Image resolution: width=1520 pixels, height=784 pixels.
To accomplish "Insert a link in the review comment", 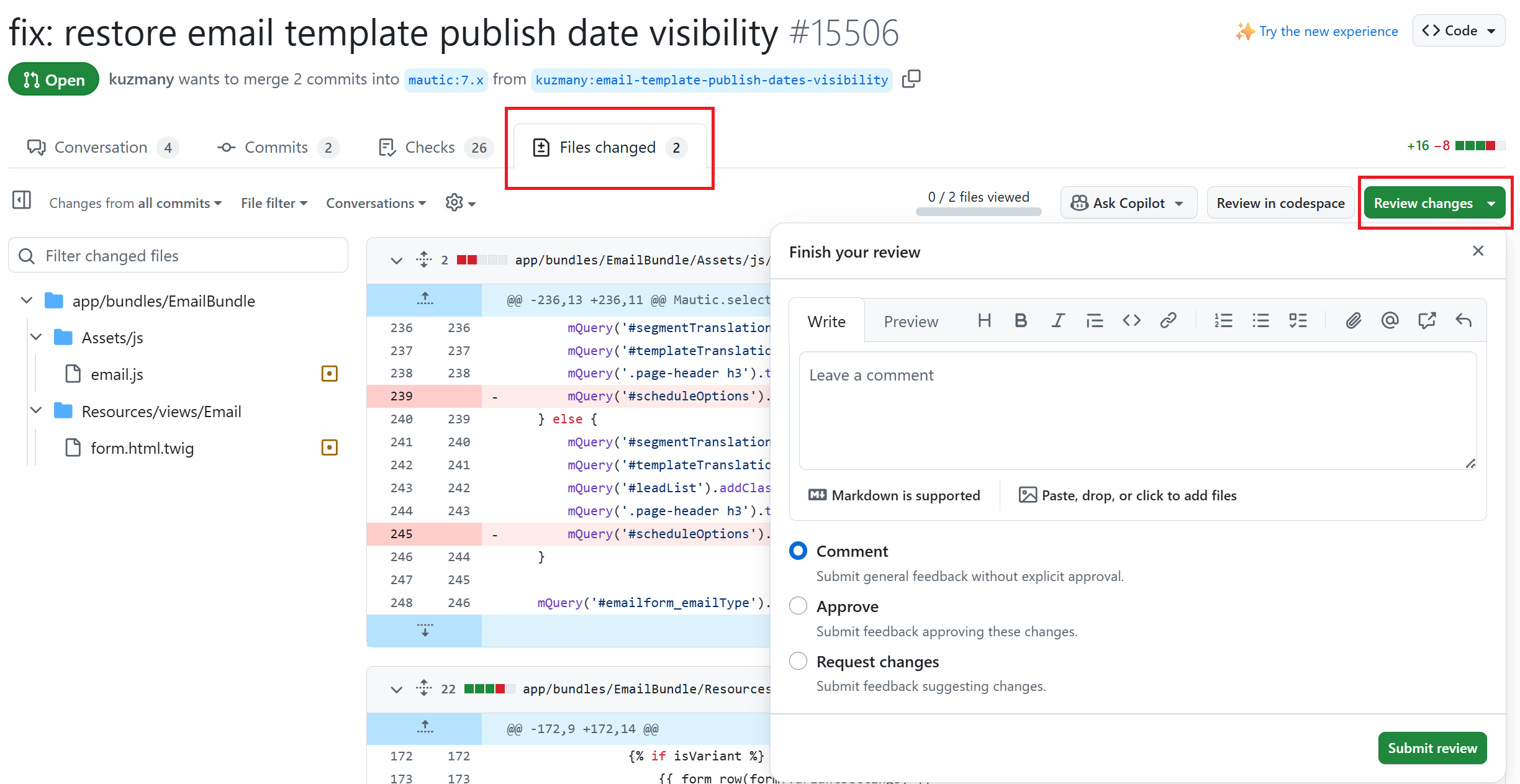I will click(x=1169, y=320).
